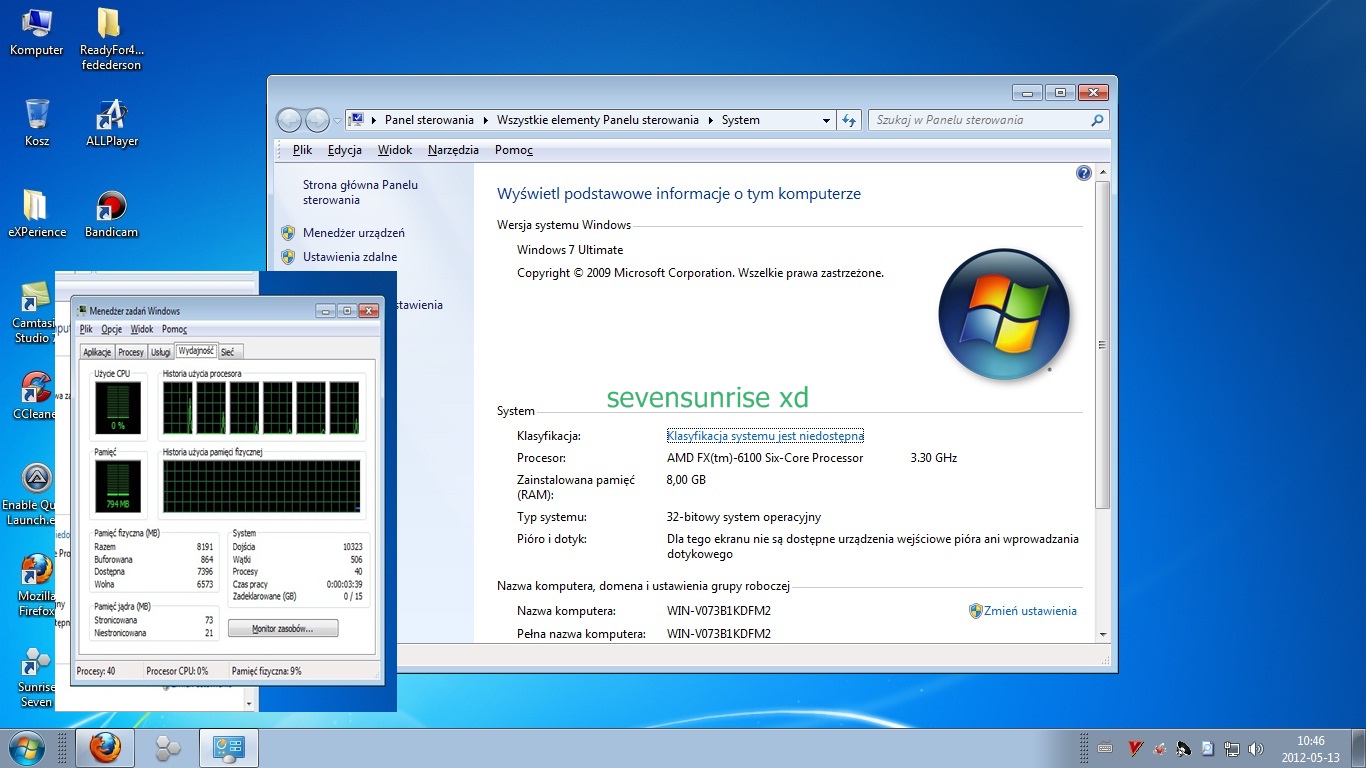Open Opcje menu in Task Manager
The image size is (1366, 768).
tap(111, 329)
